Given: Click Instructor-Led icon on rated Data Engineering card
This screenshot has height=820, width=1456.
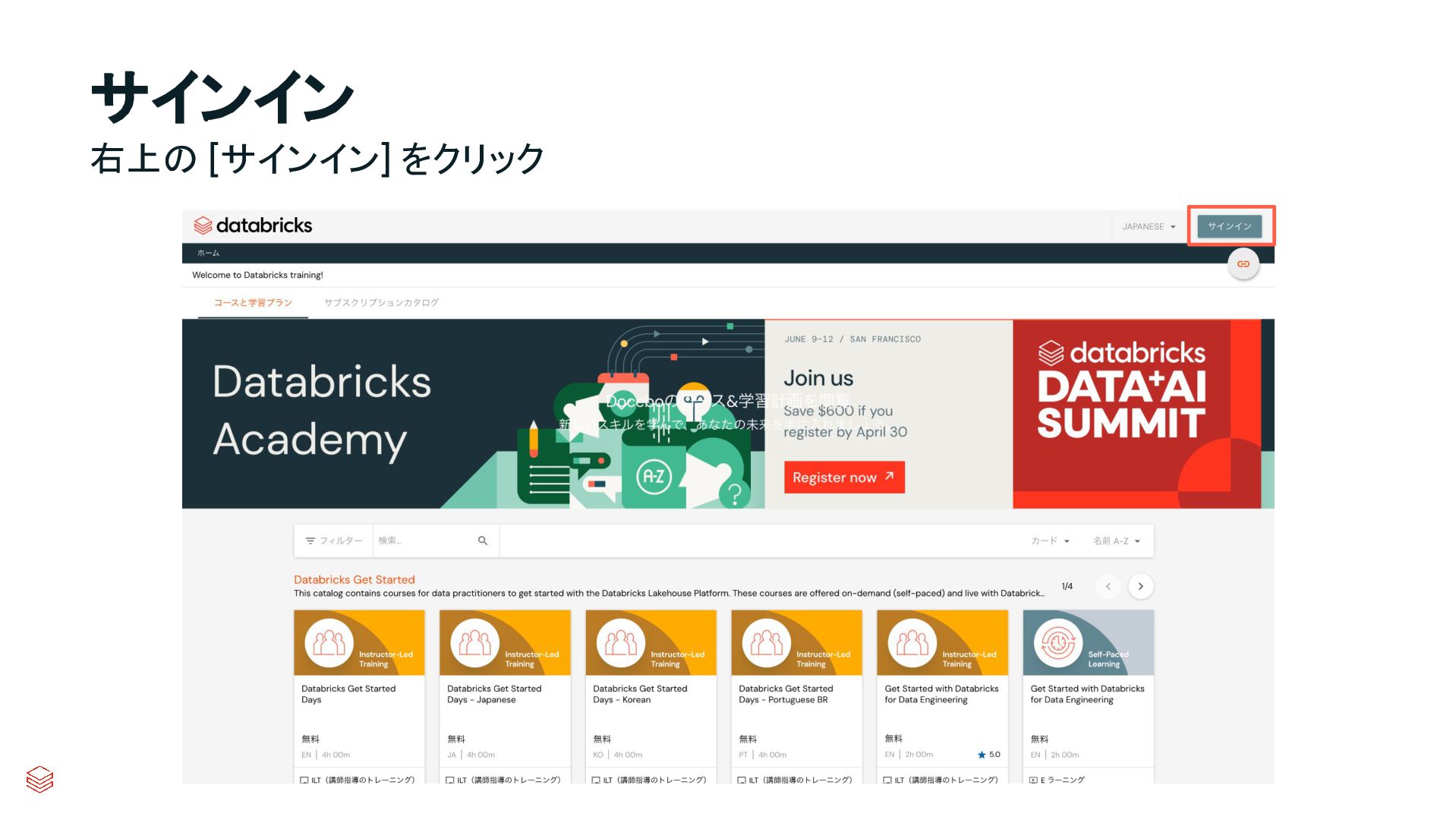Looking at the screenshot, I should [912, 642].
